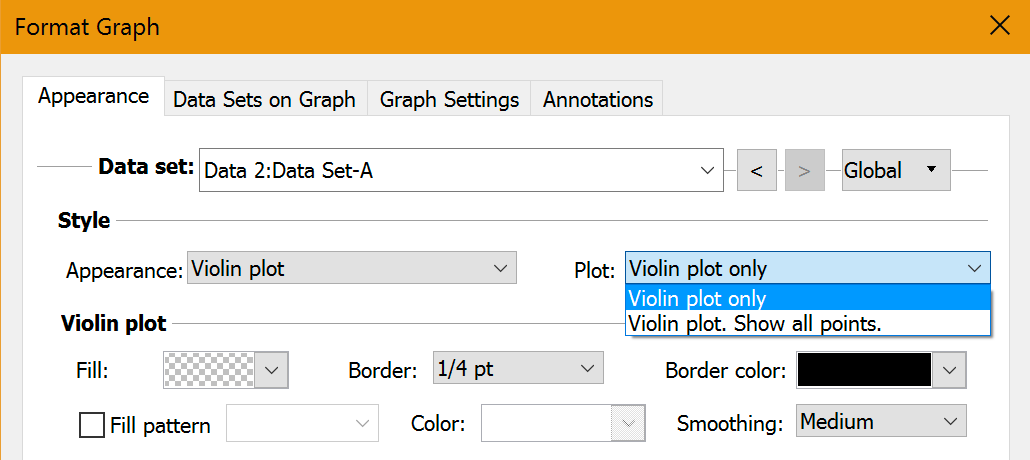This screenshot has width=1030, height=460.
Task: Click the black Border color swatch
Action: [864, 371]
